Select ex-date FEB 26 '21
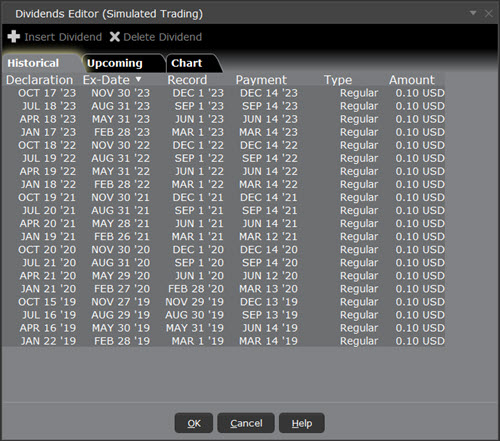Screen dimensions: 500x441 click(122, 237)
